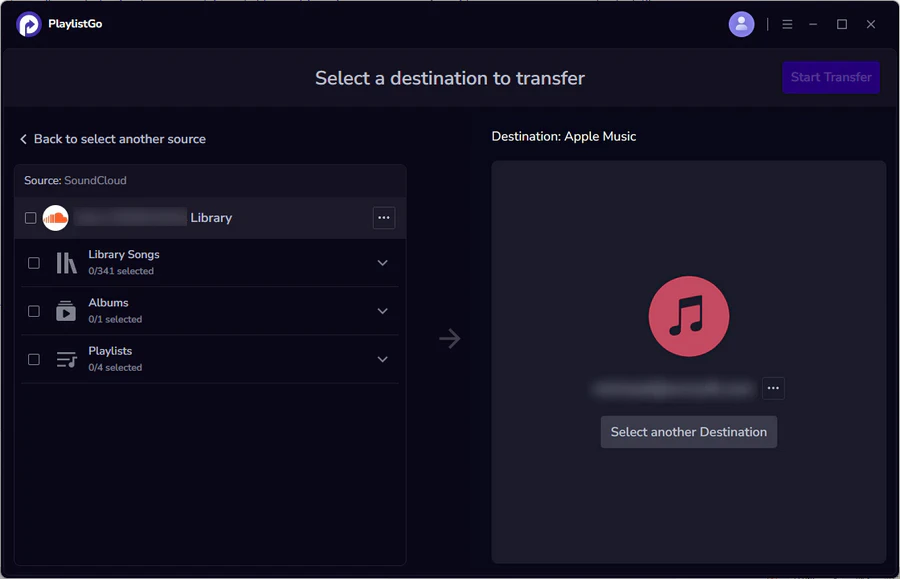
Task: Click the '0/4 selected' count
Action: point(115,367)
